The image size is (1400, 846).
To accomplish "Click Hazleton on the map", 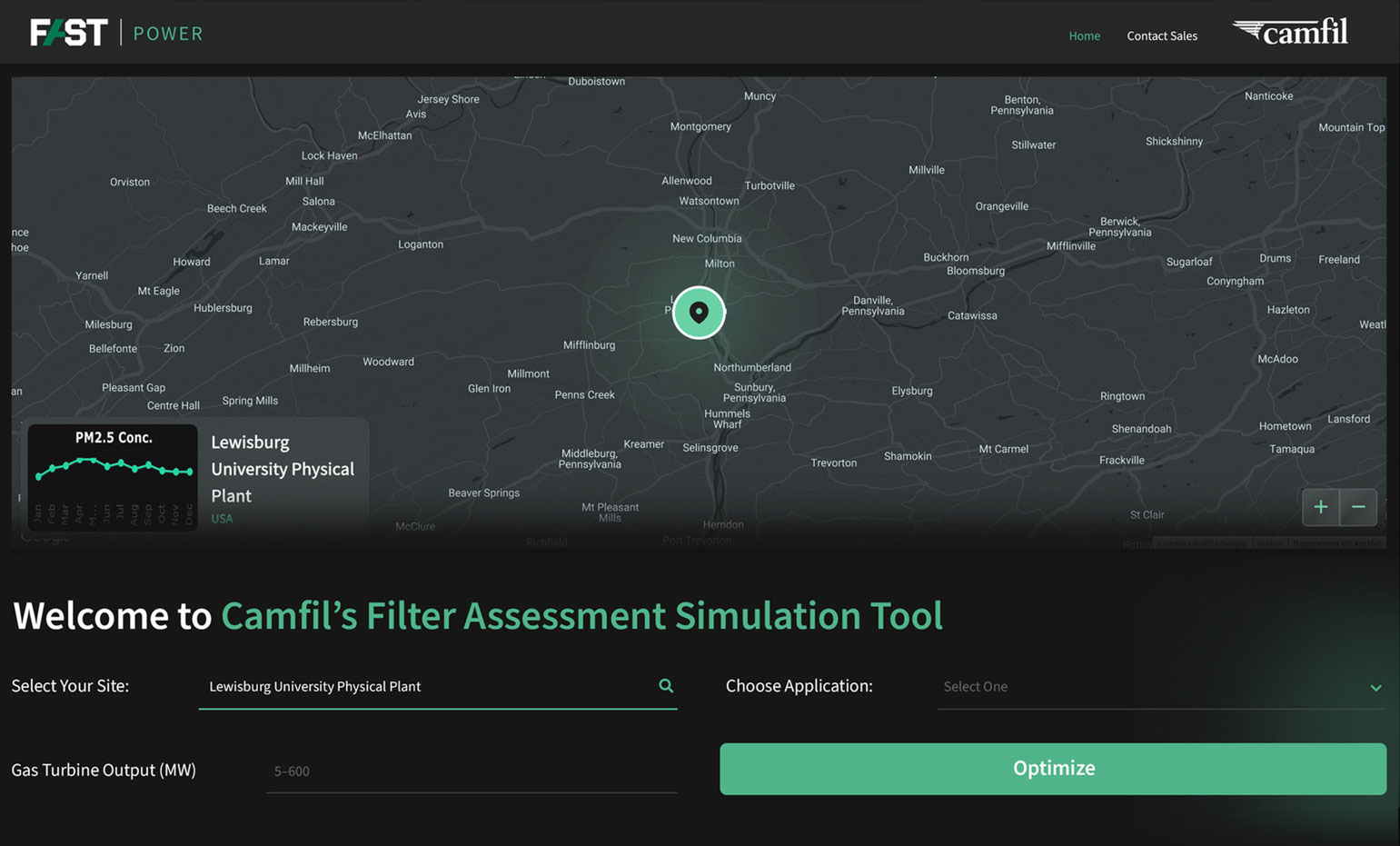I will pyautogui.click(x=1287, y=310).
